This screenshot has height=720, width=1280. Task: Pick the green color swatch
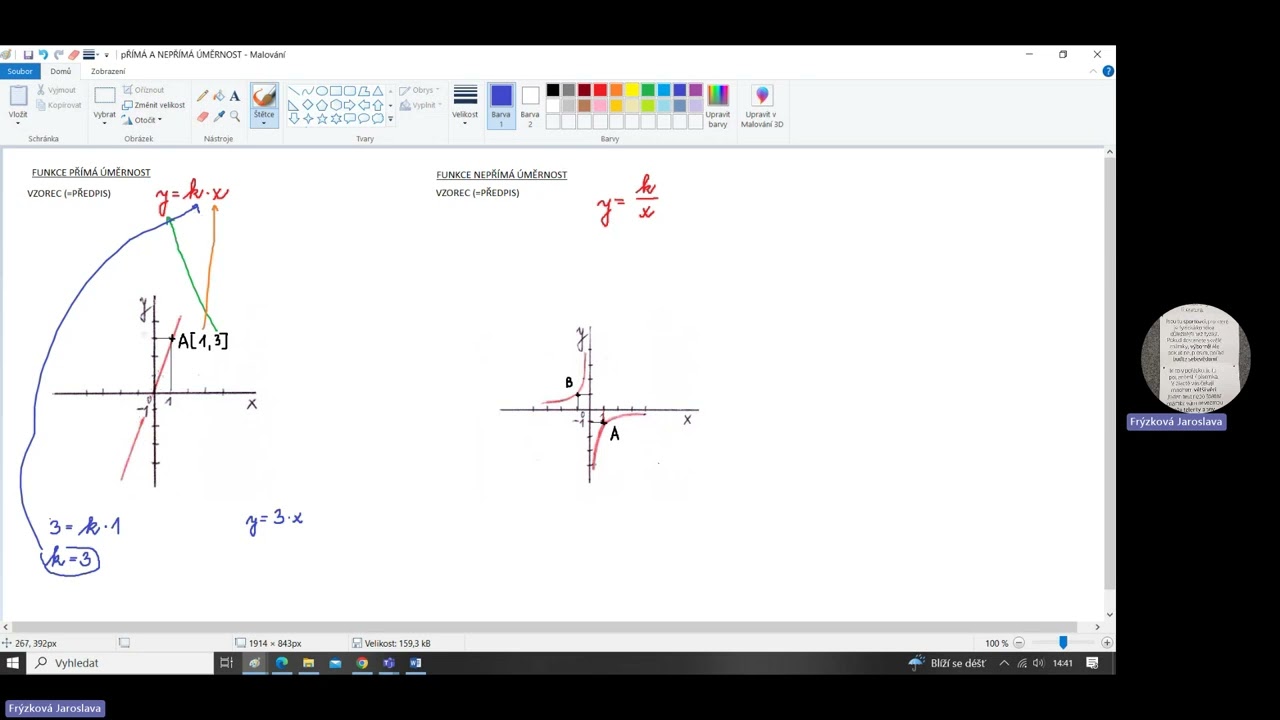[648, 90]
